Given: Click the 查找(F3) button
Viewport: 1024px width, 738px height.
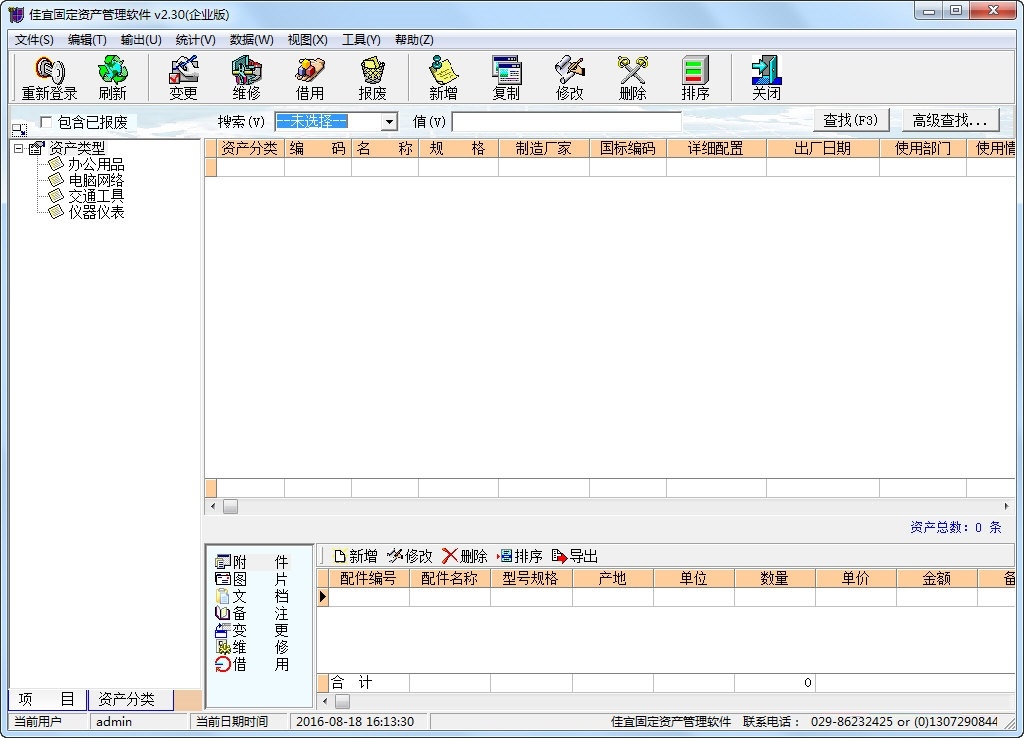Looking at the screenshot, I should click(850, 121).
